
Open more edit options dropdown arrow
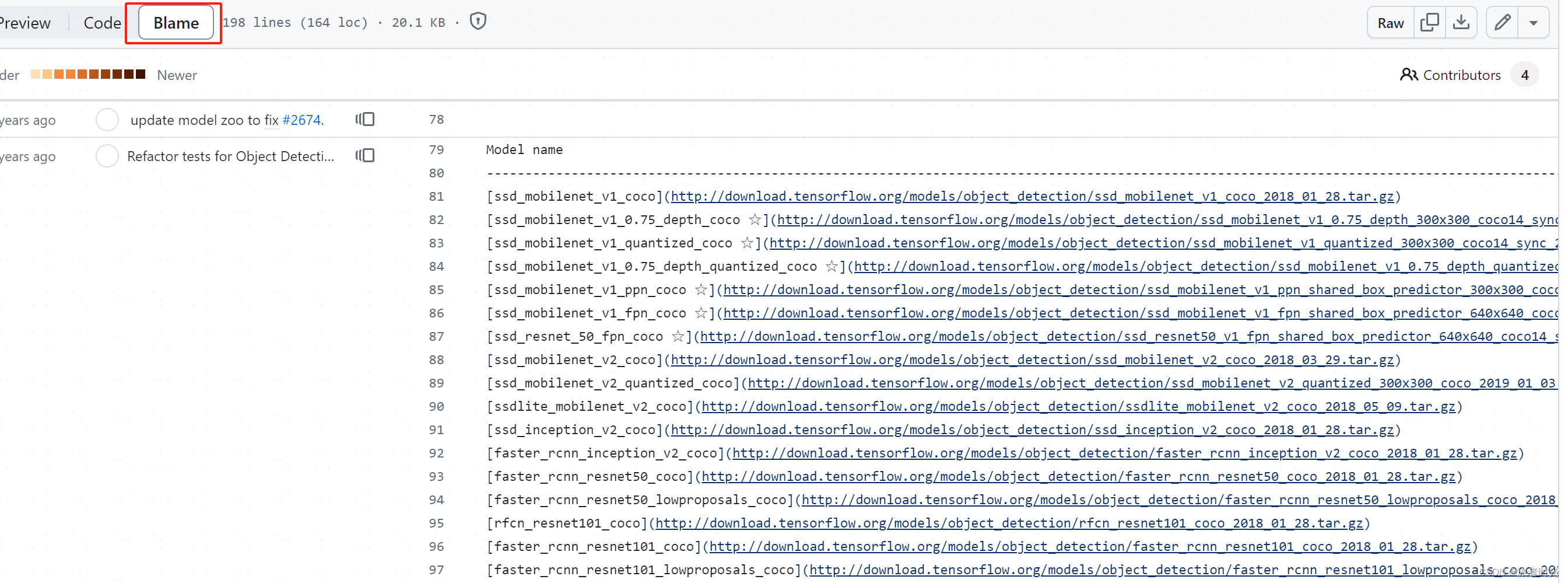click(x=1533, y=23)
